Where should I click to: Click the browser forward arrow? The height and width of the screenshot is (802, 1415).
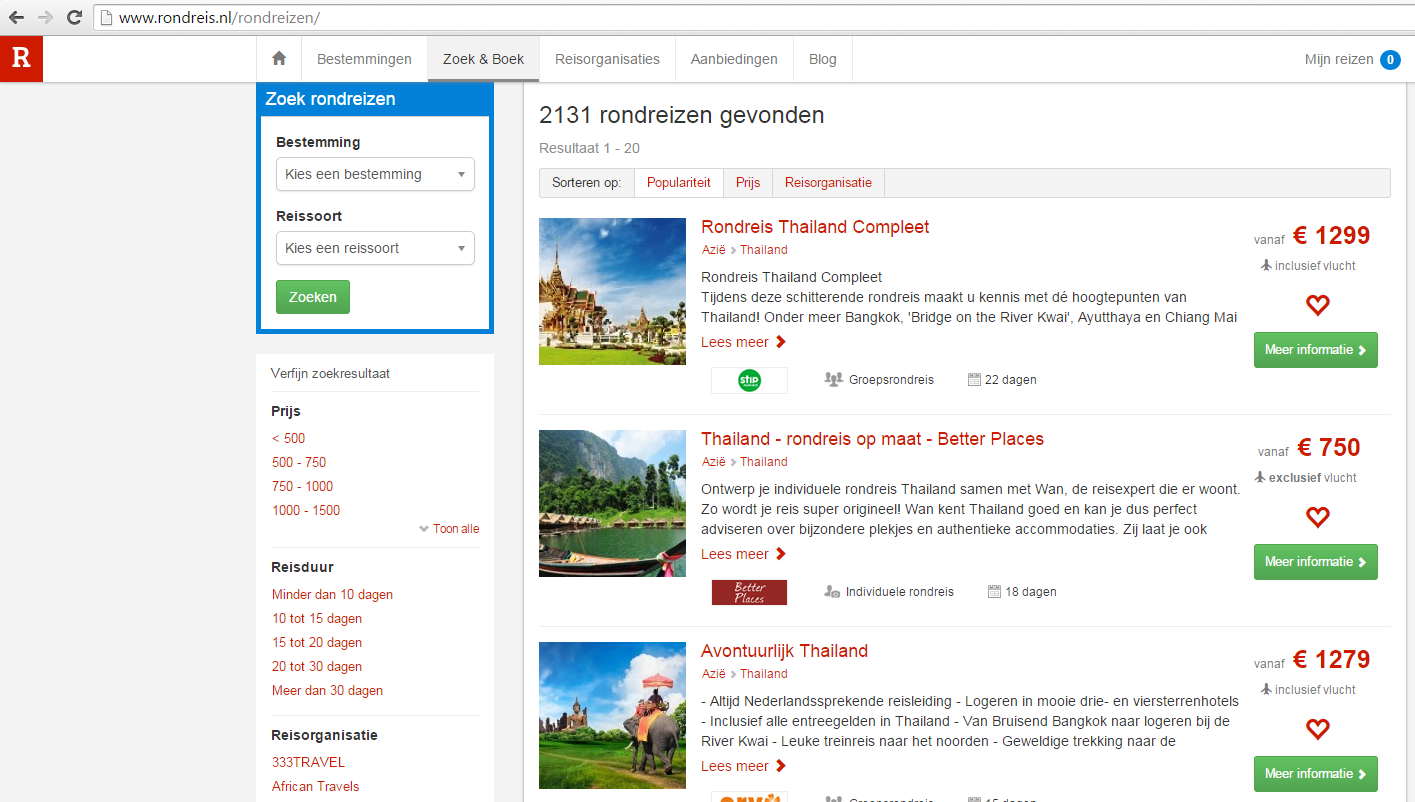(x=46, y=17)
